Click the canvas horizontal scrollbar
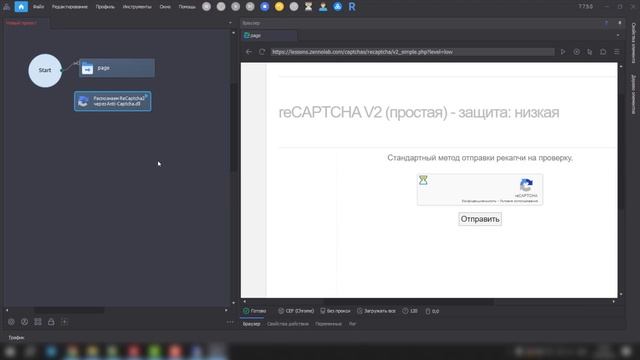 (x=69, y=310)
